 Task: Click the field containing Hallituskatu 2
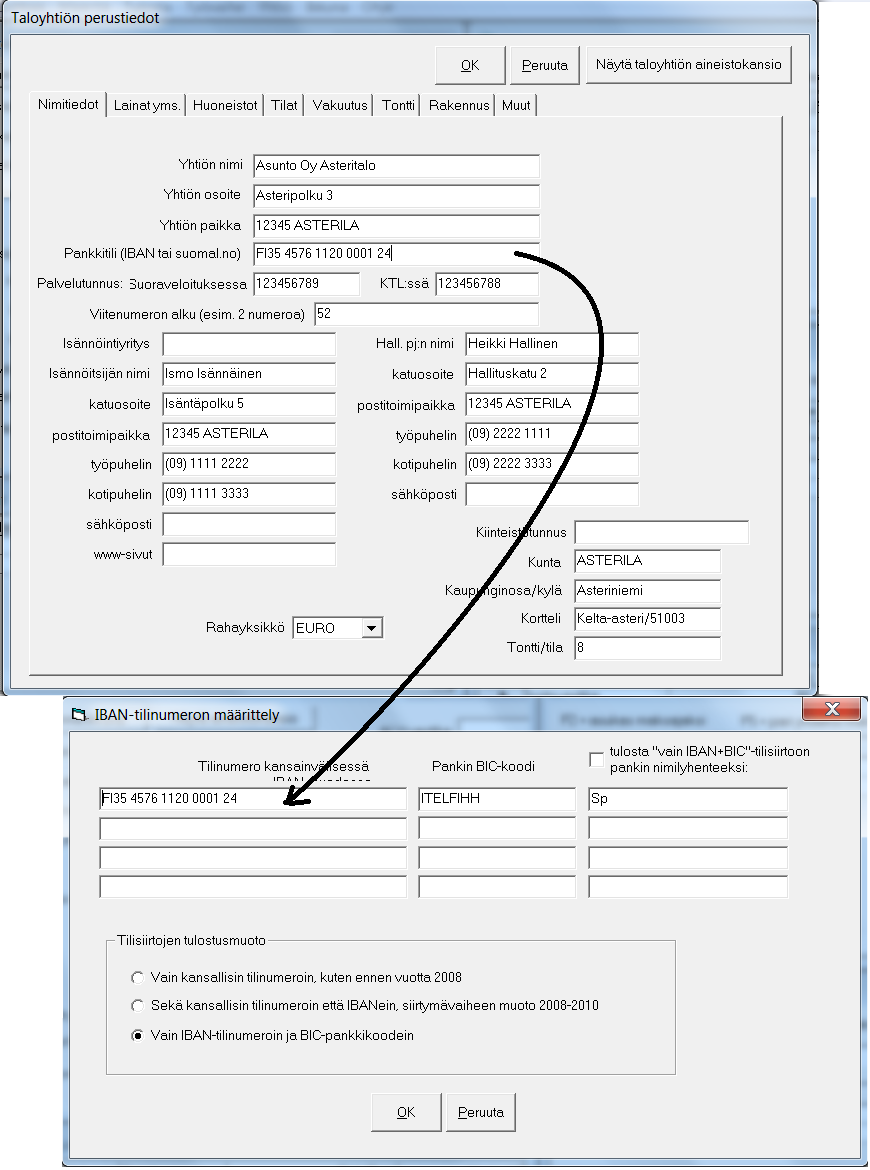tap(552, 374)
